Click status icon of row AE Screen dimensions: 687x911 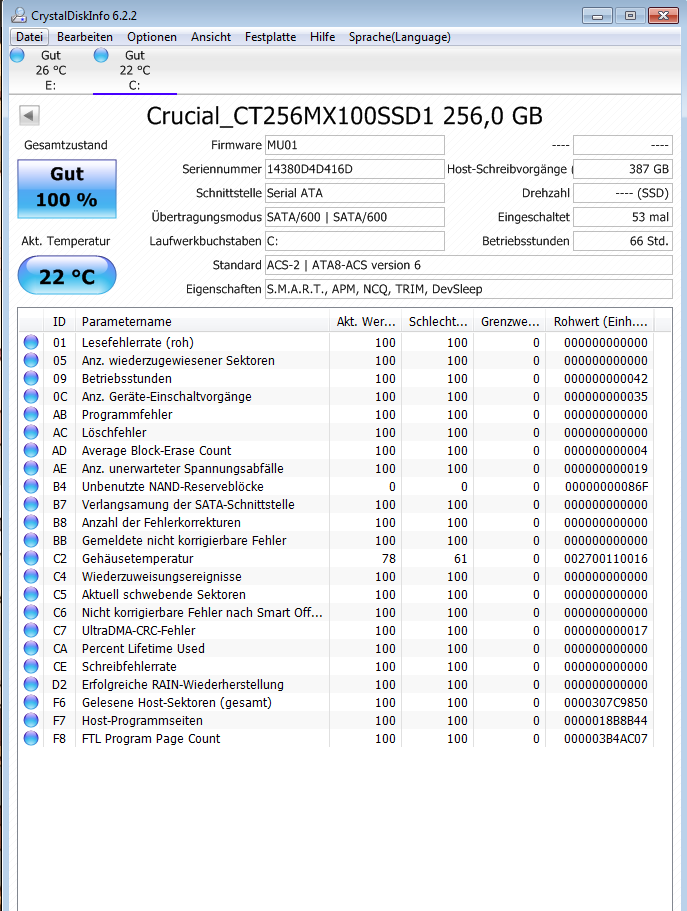31,468
